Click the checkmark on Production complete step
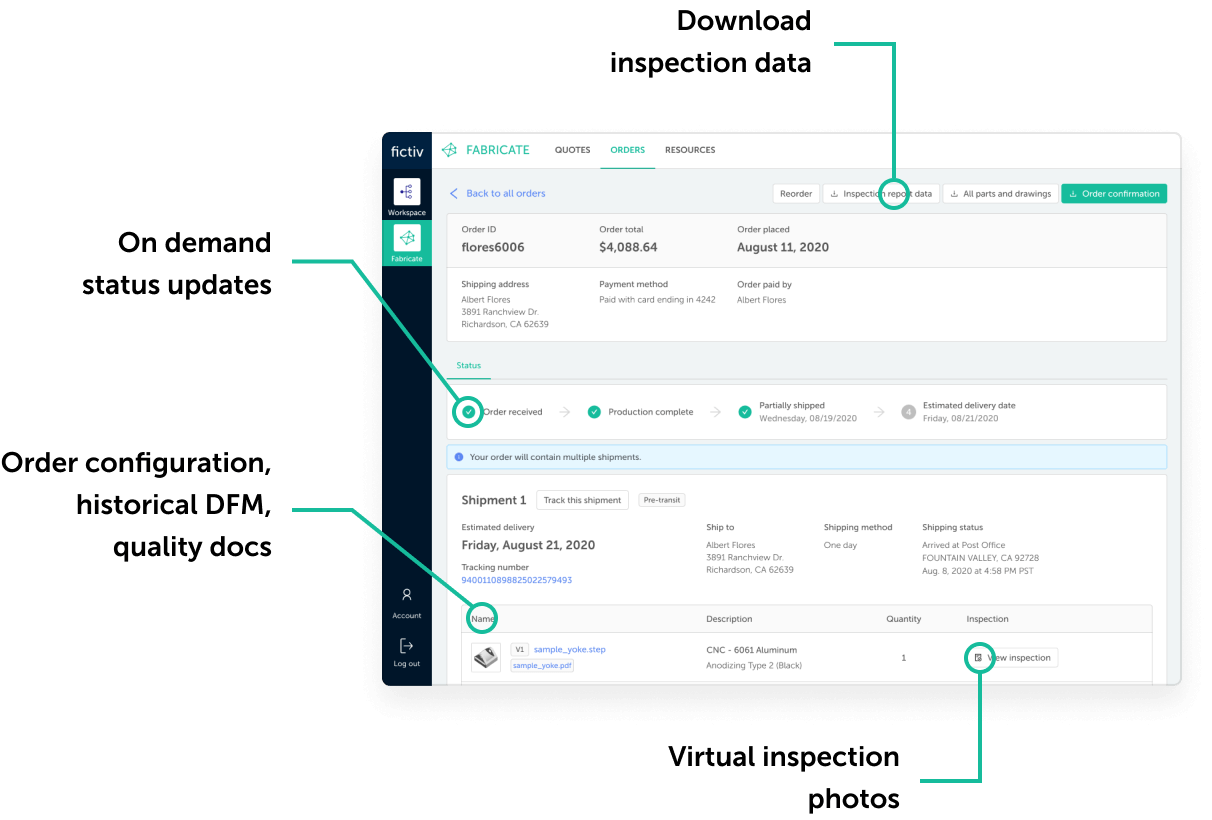Viewport: 1212px width, 820px height. (x=595, y=411)
